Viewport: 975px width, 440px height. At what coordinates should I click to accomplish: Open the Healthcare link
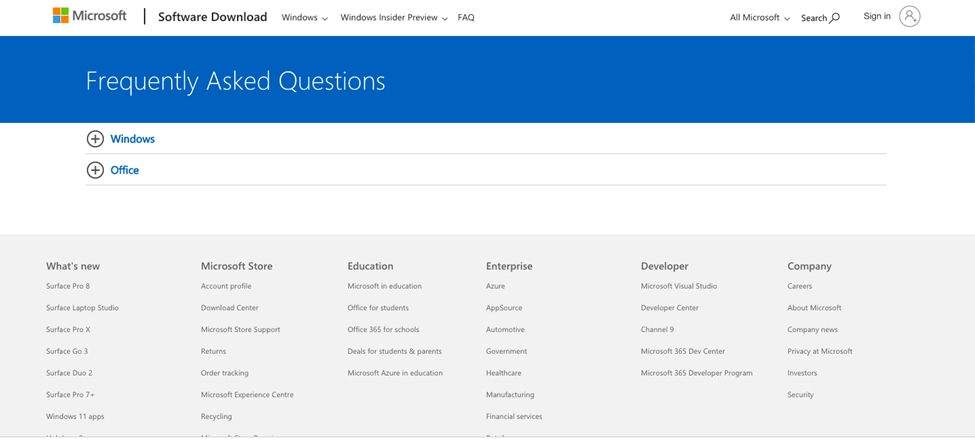tap(504, 373)
